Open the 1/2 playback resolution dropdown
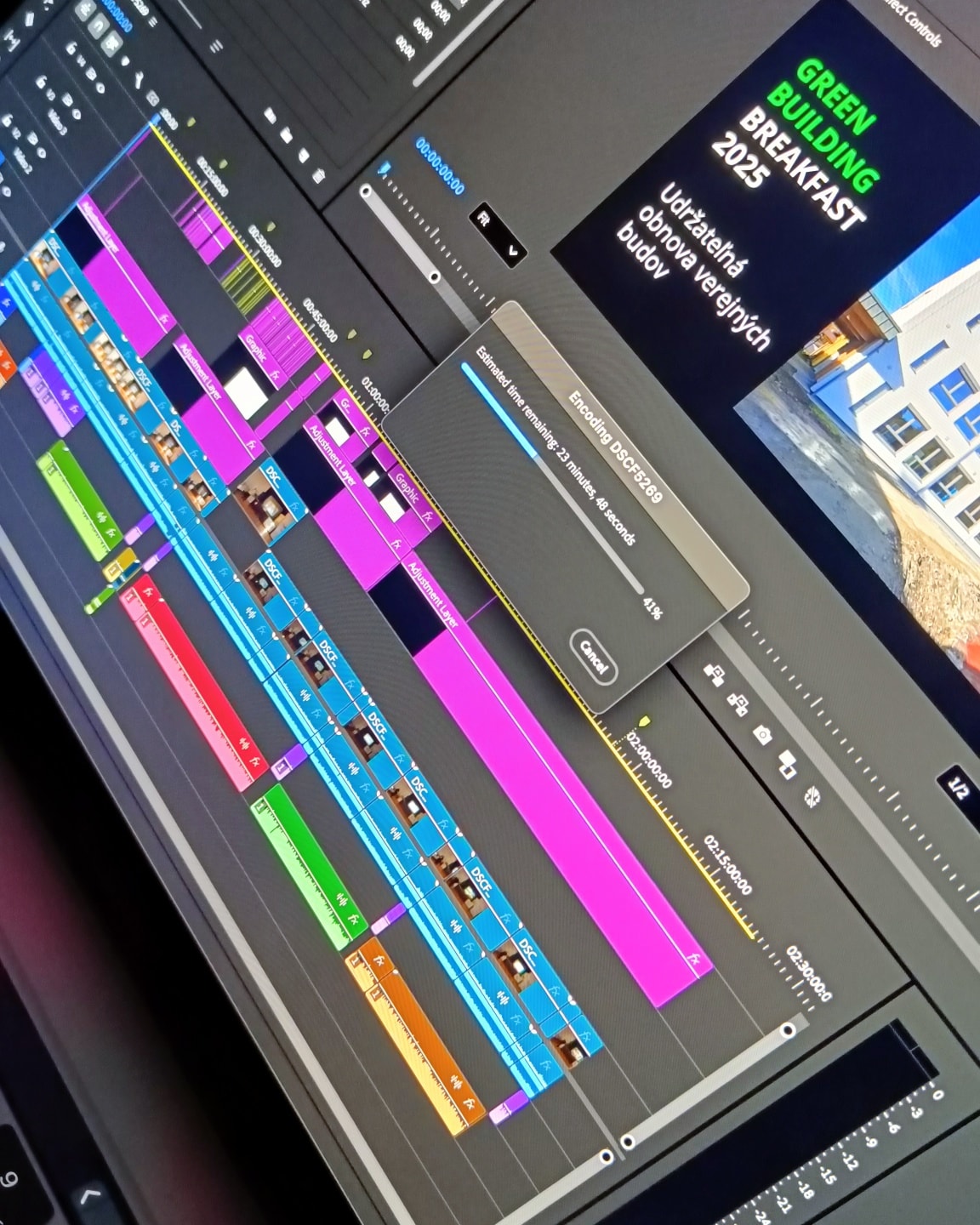Screen dimensions: 980x1225 958,789
